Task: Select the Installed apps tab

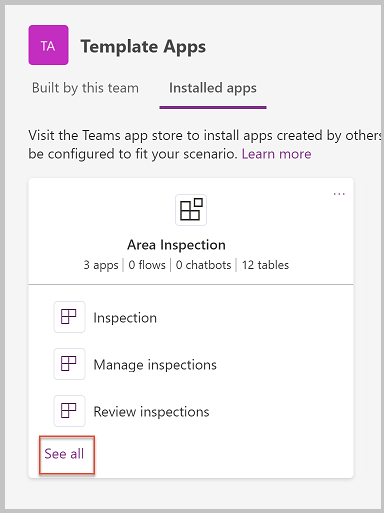Action: click(213, 88)
